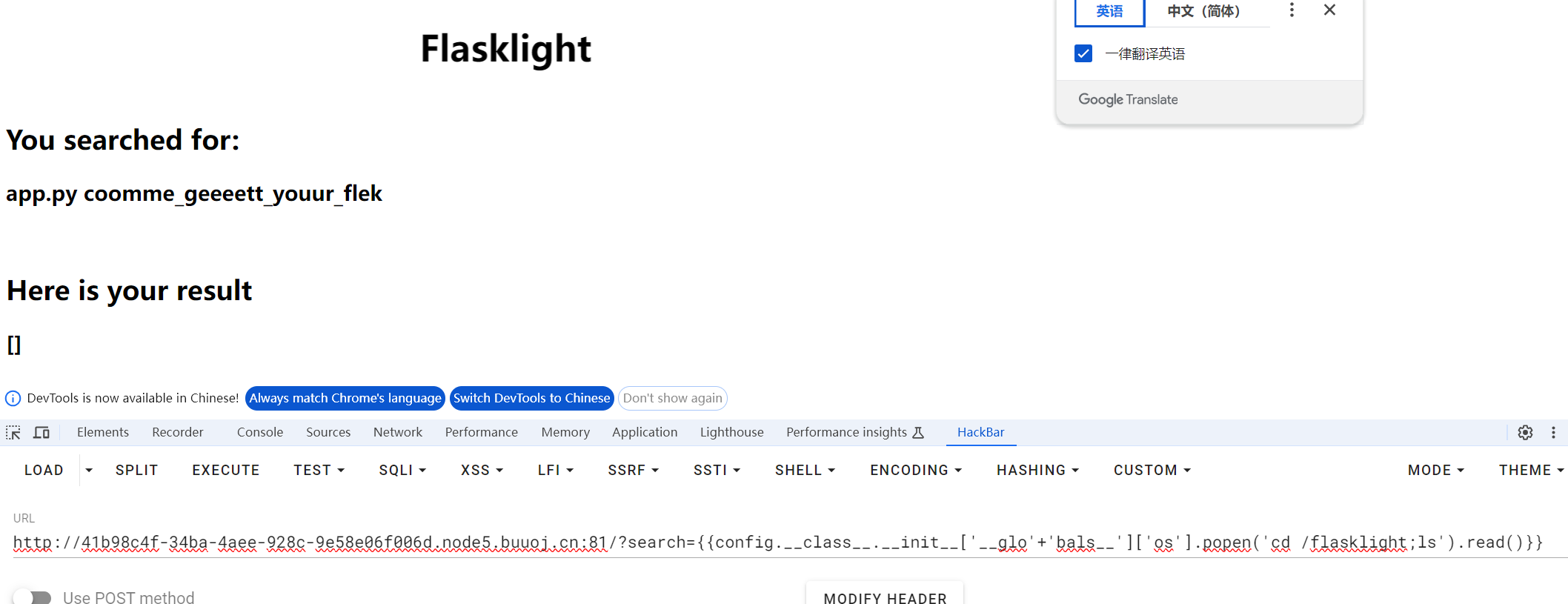Click text app.py coomme_geeeett_youur_flek
The height and width of the screenshot is (604, 1568).
point(194,193)
